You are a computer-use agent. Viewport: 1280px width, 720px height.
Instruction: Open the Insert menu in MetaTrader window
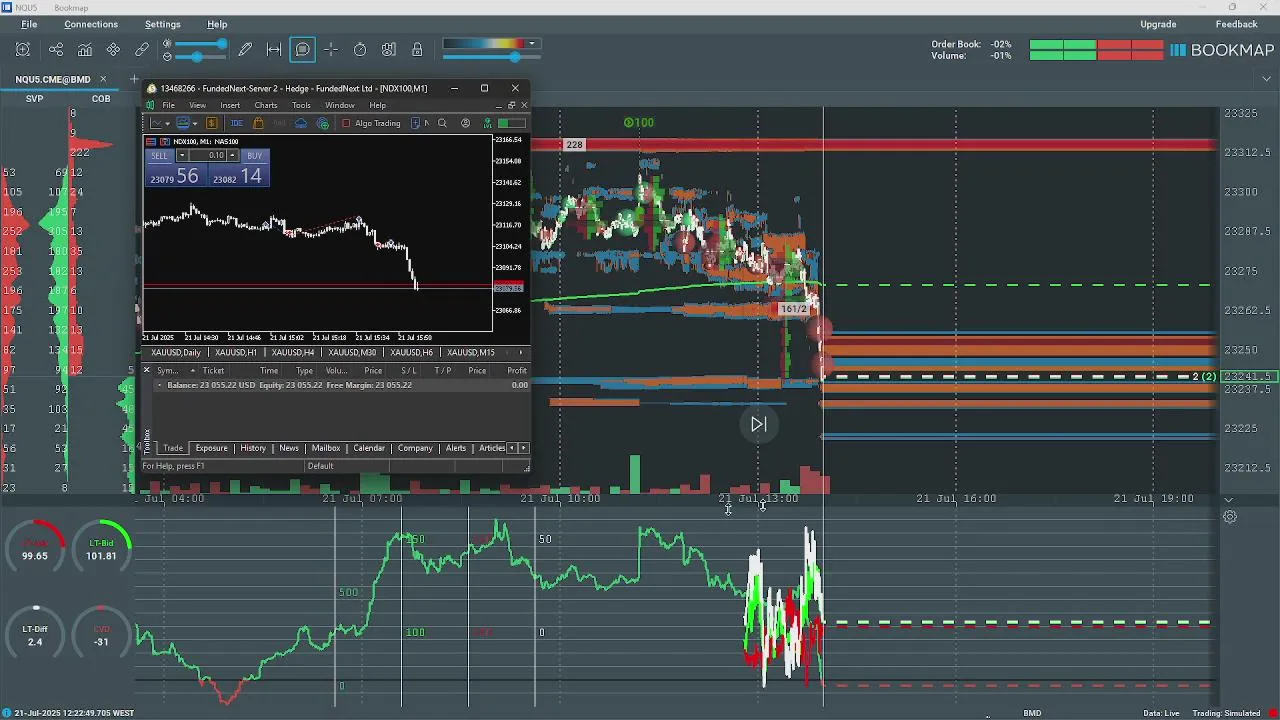(230, 105)
